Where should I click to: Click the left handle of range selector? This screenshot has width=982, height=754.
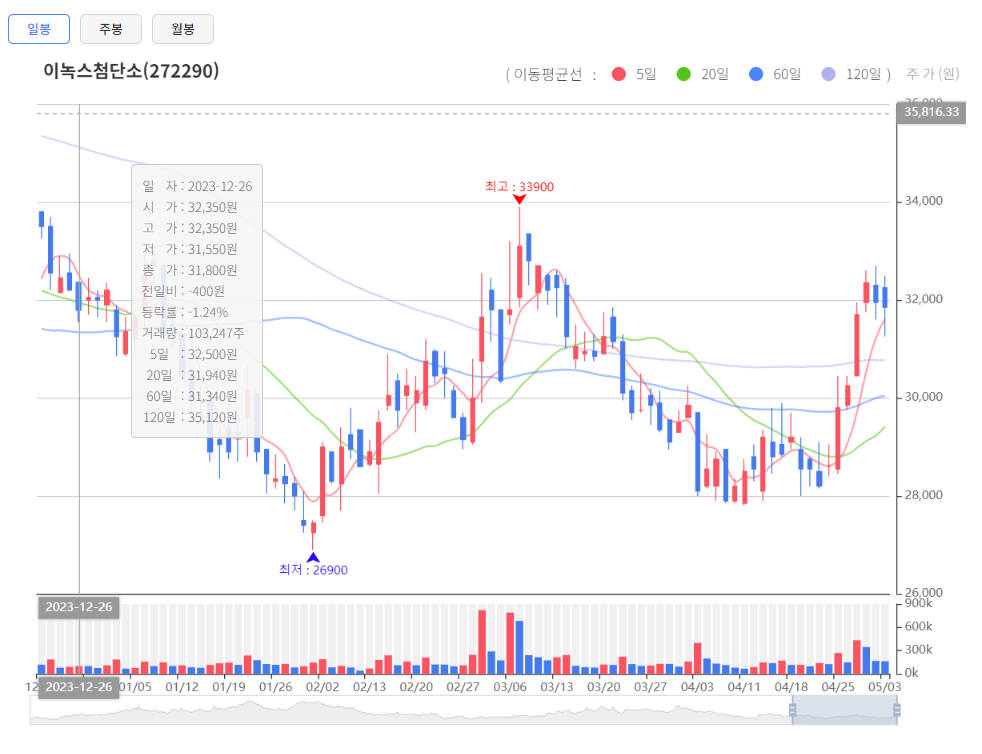coord(792,710)
